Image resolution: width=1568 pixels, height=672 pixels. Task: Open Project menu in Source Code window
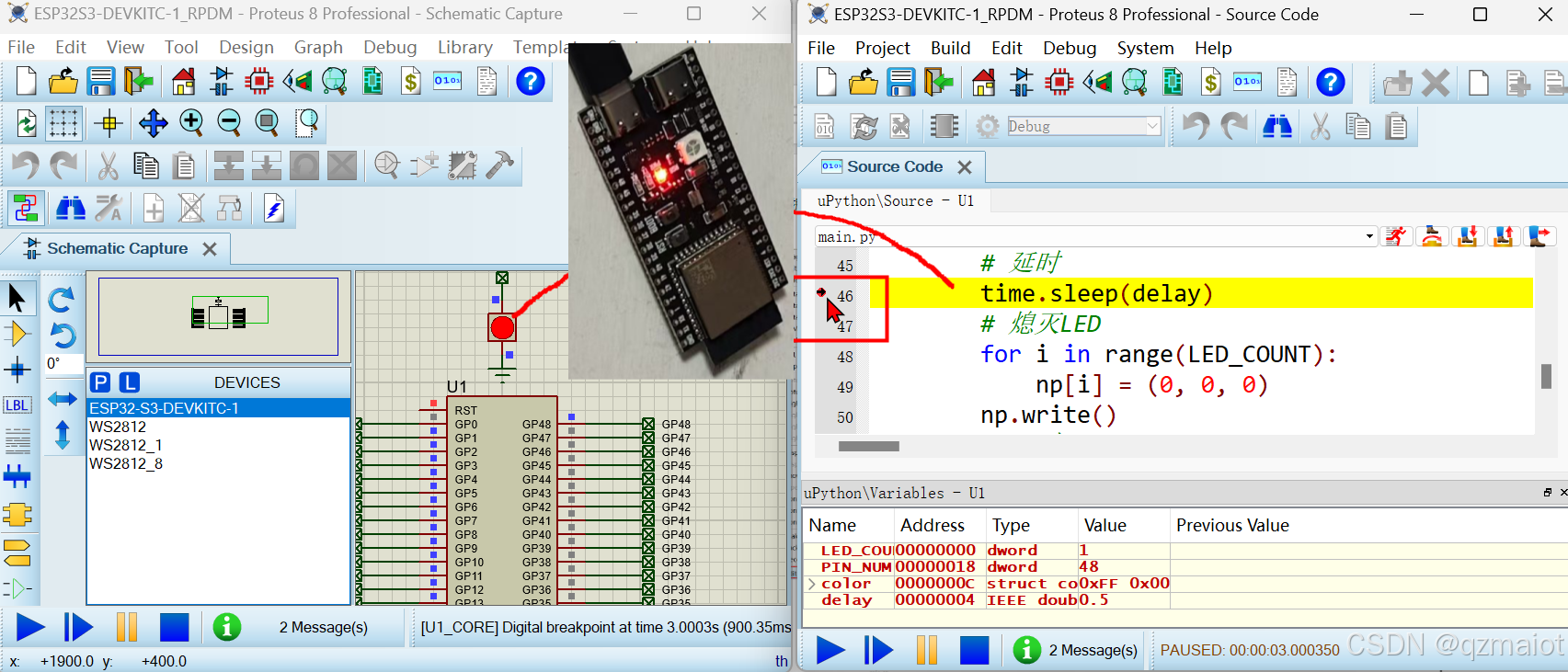coord(882,48)
